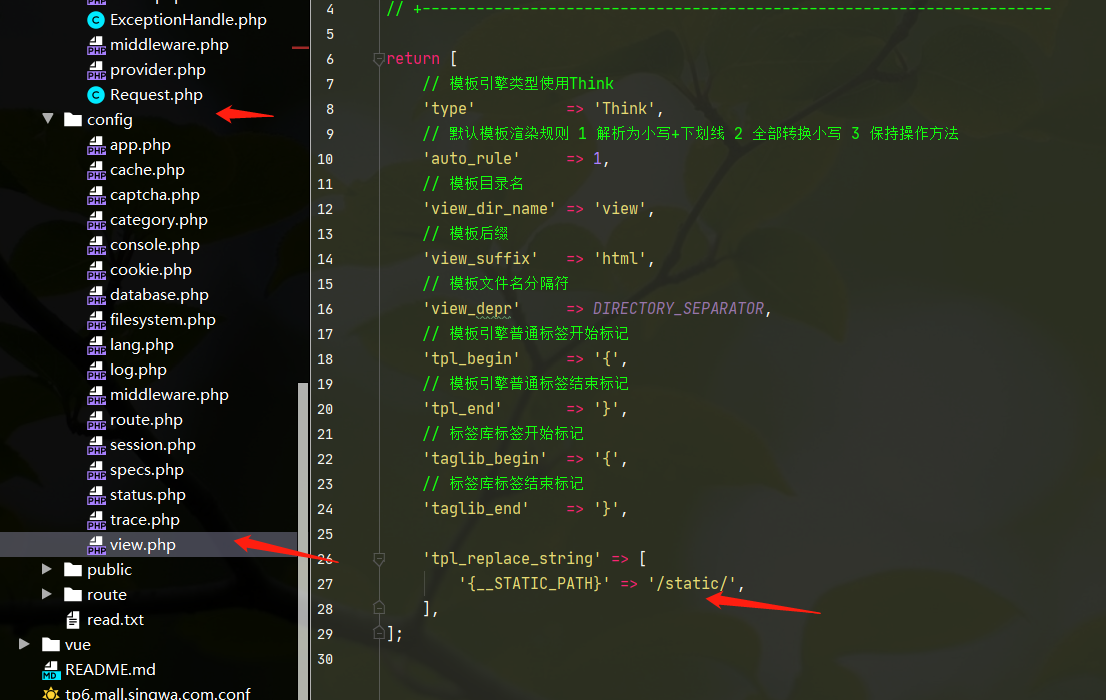Click the specs.php file icon
Screen dimensions: 1106x700
click(x=96, y=470)
